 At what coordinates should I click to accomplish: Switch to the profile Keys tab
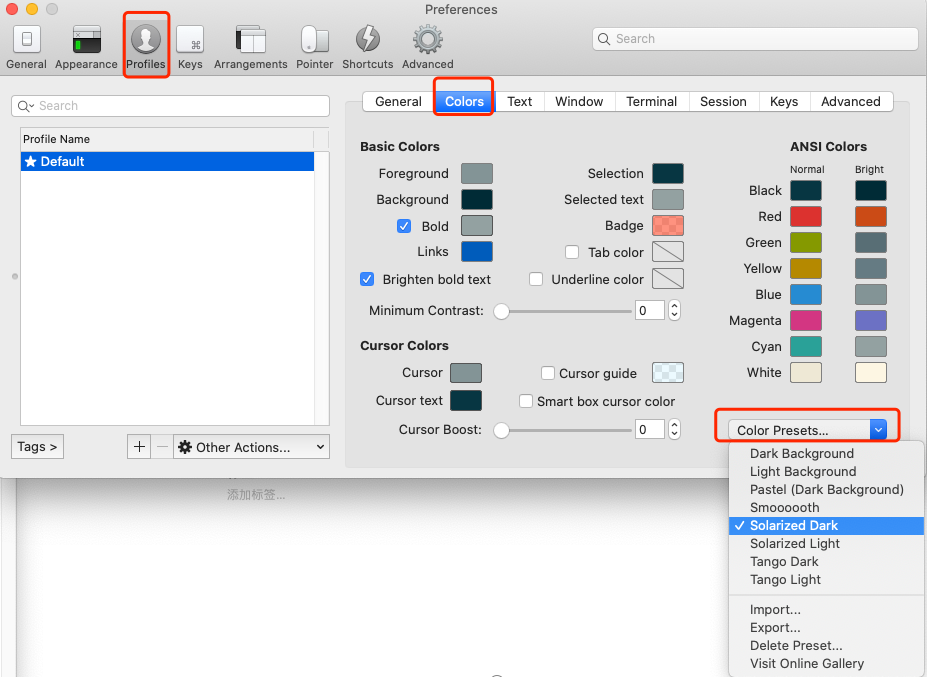click(x=784, y=102)
